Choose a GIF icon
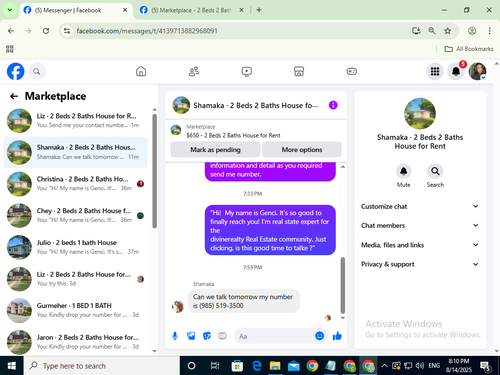The height and width of the screenshot is (375, 500). pyautogui.click(x=222, y=336)
